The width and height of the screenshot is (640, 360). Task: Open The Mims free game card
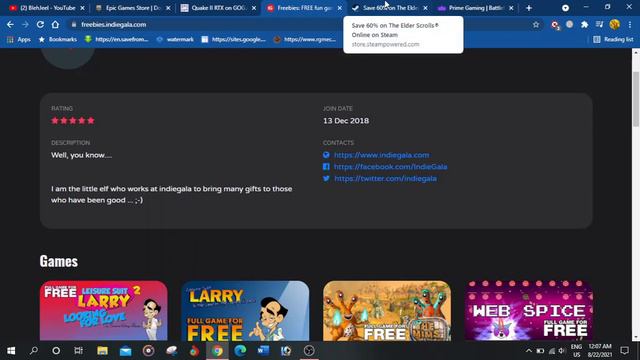pos(387,311)
